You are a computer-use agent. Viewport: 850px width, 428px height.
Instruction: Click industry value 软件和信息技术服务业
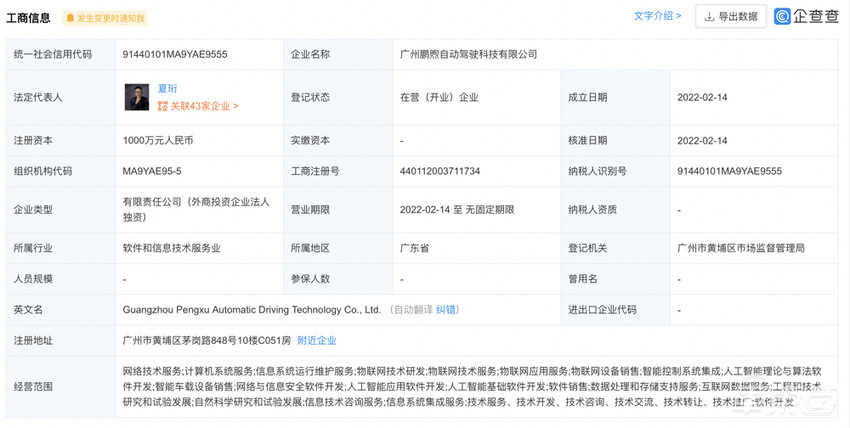point(171,248)
